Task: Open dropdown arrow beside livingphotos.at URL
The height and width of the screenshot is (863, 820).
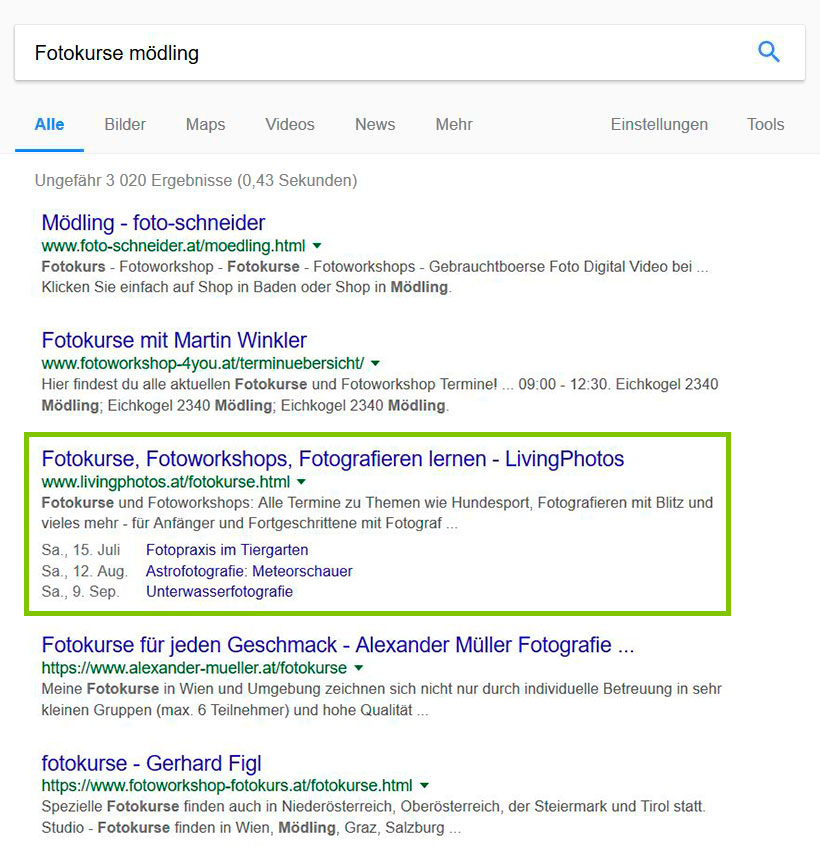Action: (301, 482)
